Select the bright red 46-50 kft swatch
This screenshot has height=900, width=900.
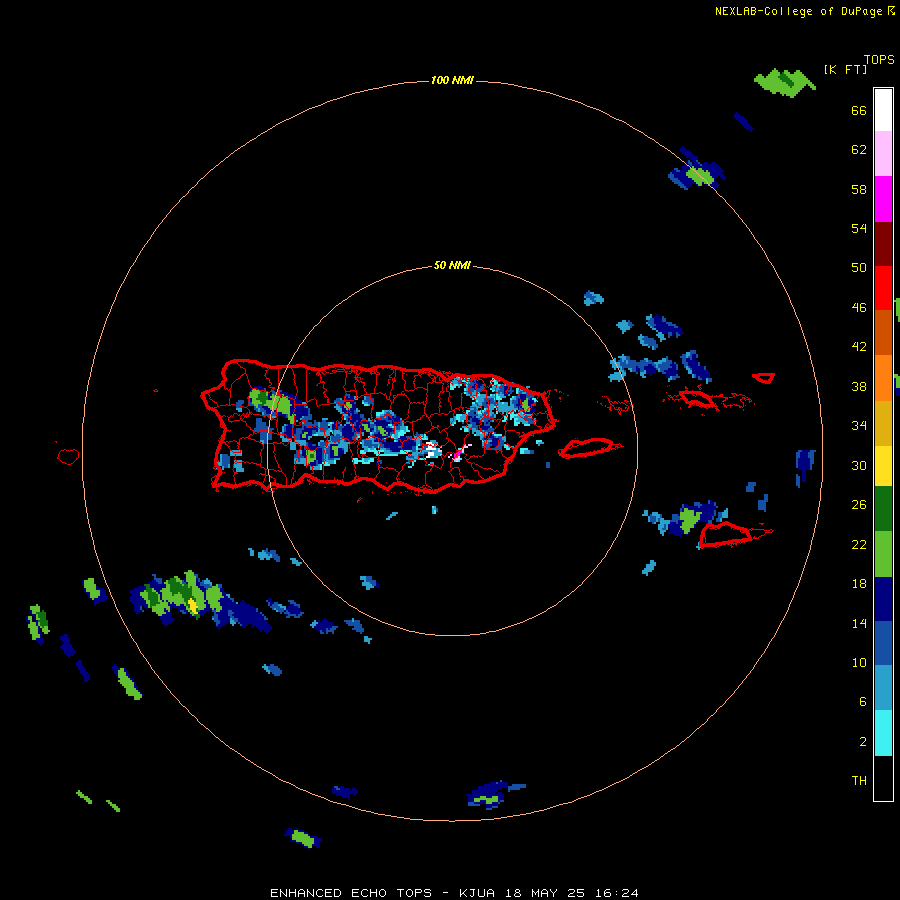pos(883,288)
